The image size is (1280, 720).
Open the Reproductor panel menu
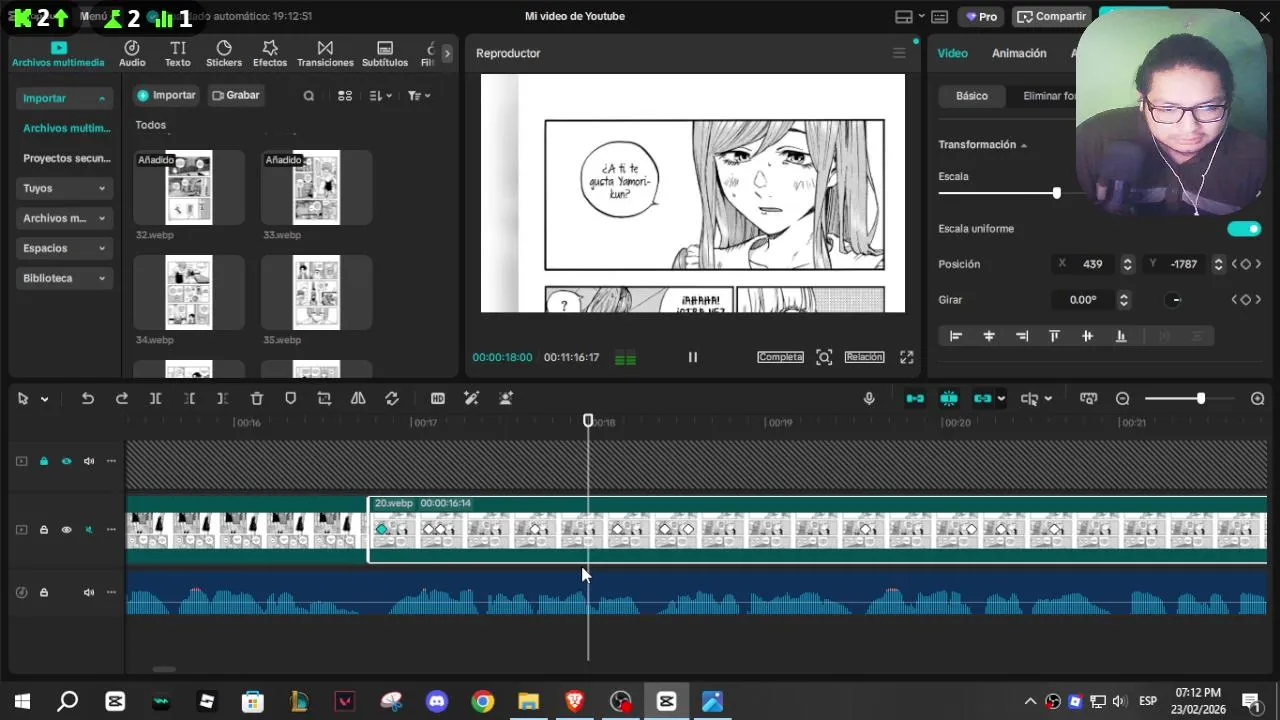tap(899, 53)
